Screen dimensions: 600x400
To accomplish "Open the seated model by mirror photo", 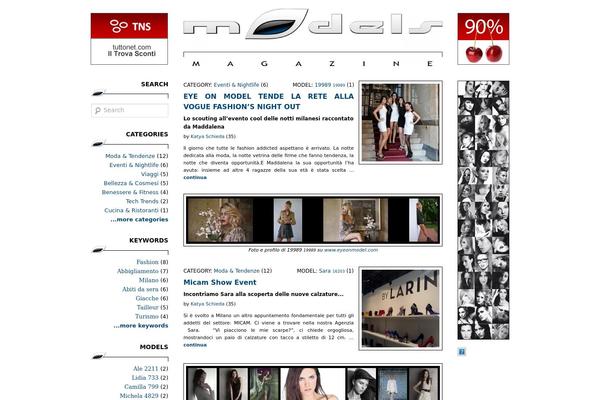I will [x=355, y=220].
